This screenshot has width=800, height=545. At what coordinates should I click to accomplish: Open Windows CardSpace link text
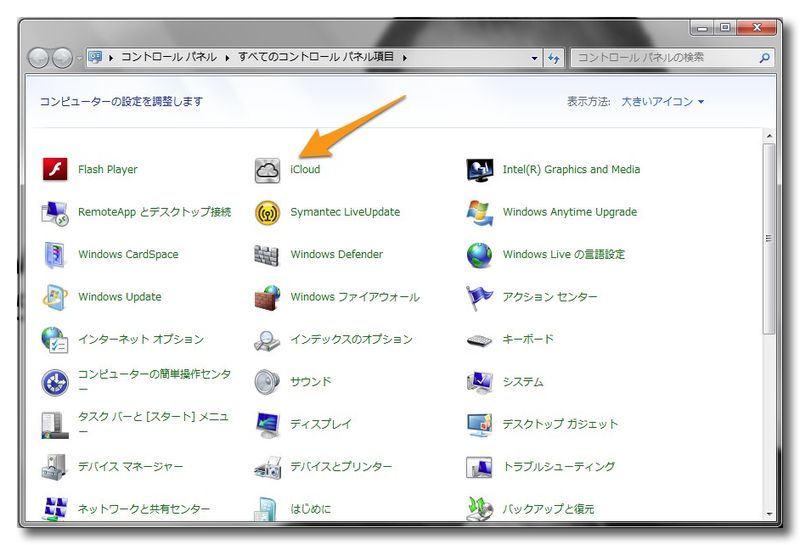pyautogui.click(x=128, y=255)
